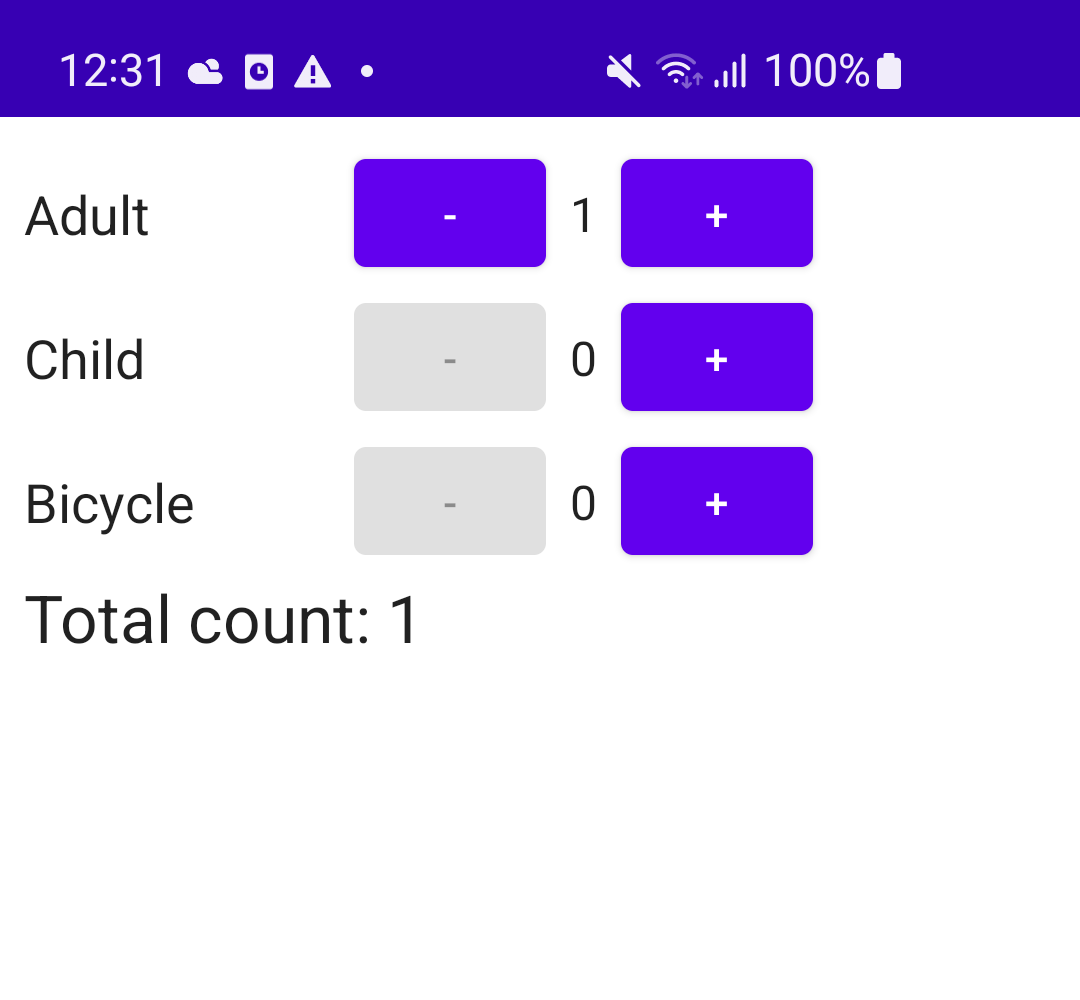Tap the muted sound icon
1080x1000 pixels.
tap(623, 72)
